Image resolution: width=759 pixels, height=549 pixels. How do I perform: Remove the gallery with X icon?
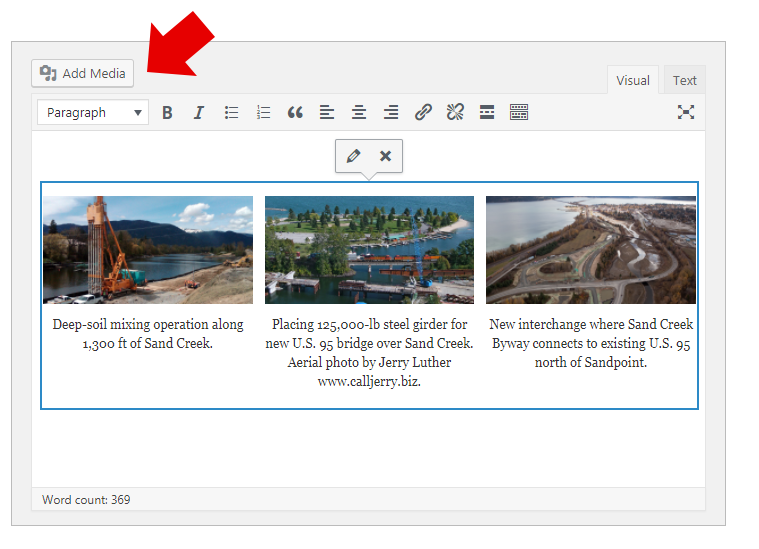pyautogui.click(x=385, y=156)
